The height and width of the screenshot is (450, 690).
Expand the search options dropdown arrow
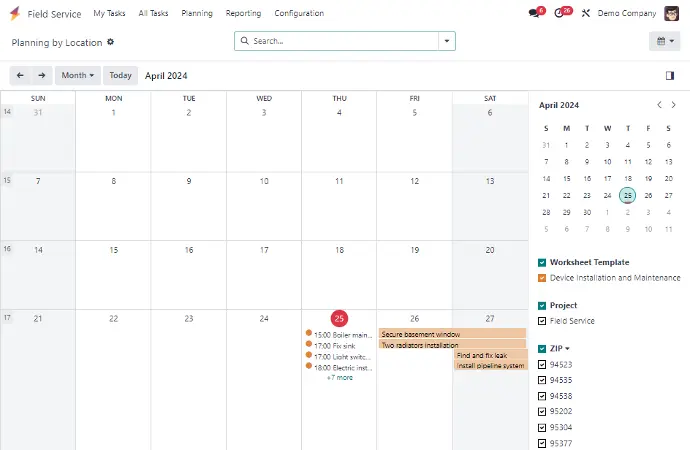447,41
